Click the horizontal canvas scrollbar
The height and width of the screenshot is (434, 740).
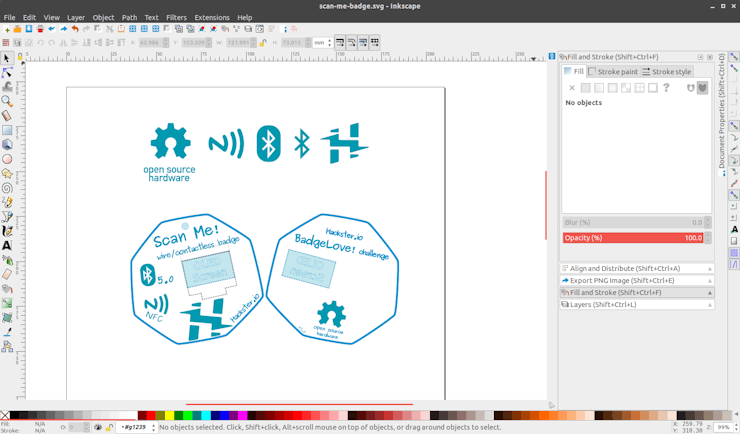tap(299, 404)
